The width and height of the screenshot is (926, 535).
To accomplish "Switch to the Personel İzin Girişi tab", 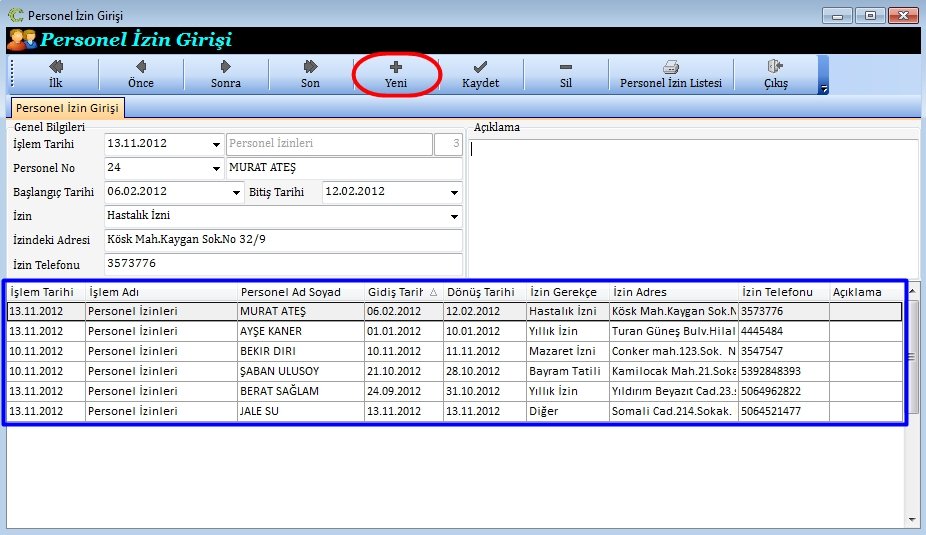I will 67,107.
